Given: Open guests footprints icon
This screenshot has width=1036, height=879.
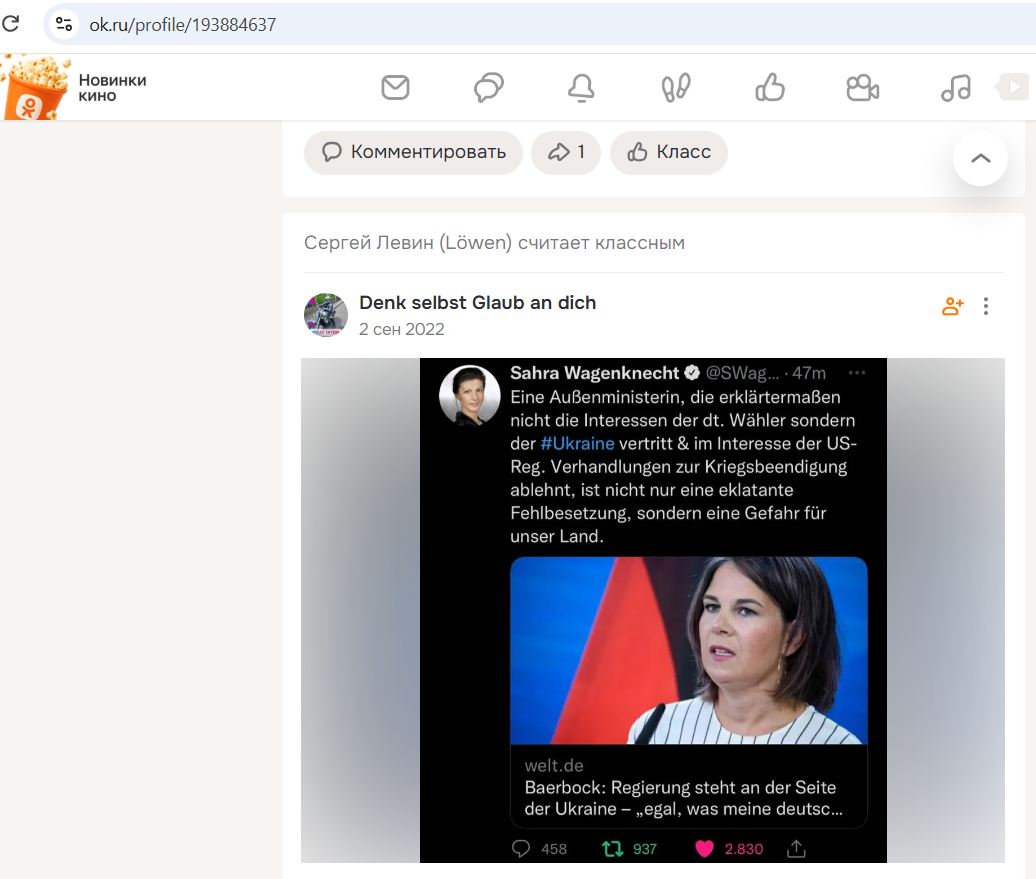Looking at the screenshot, I should click(x=676, y=87).
